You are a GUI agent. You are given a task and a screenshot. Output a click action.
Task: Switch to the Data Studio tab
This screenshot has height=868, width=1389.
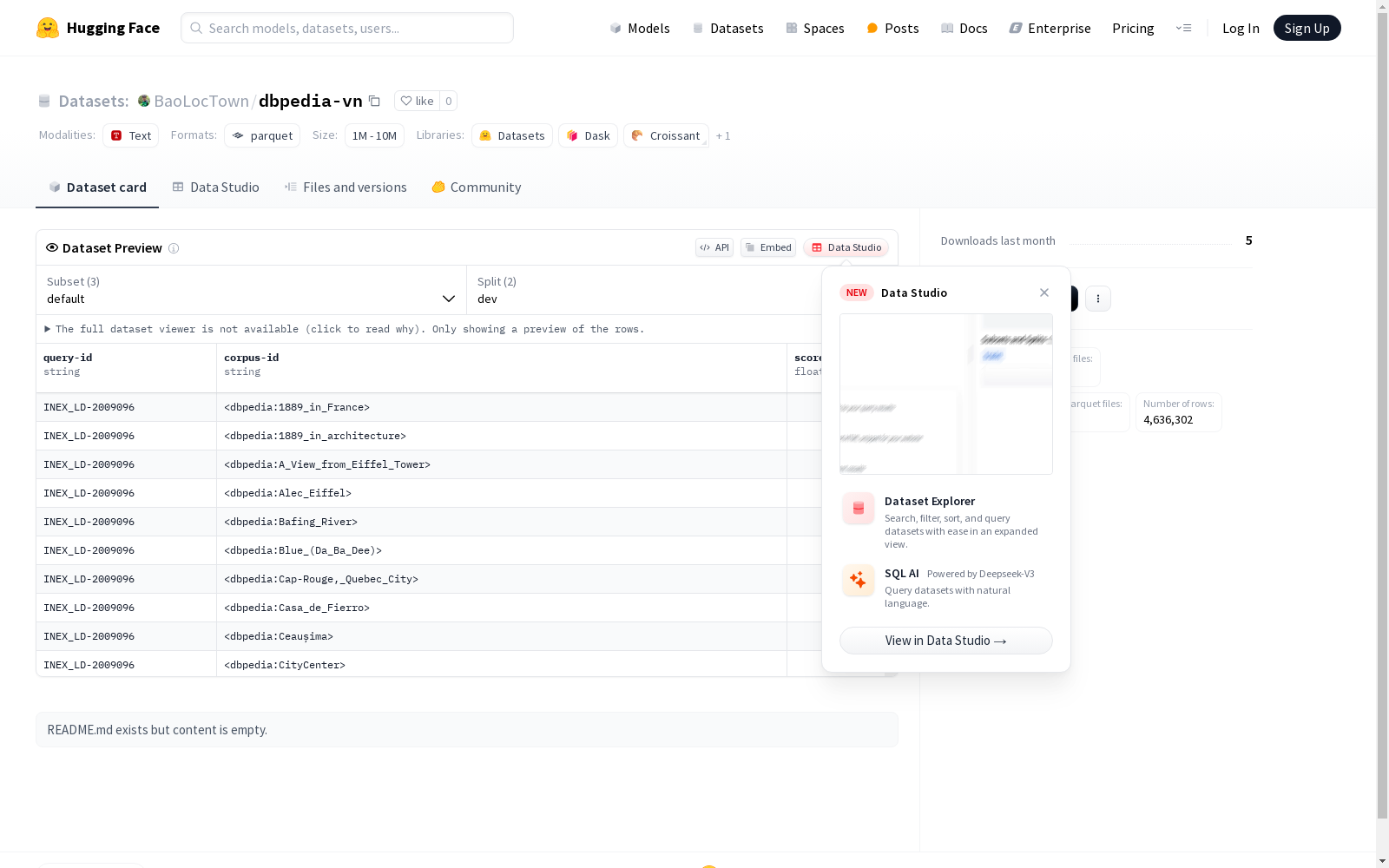tap(215, 187)
